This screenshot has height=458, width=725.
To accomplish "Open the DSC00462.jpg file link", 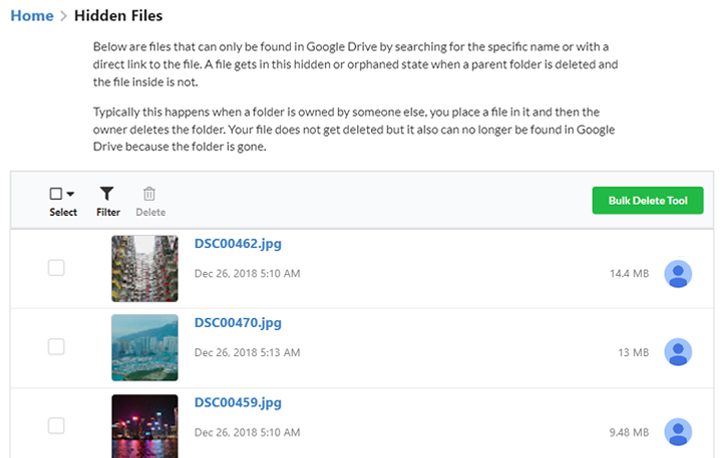I will (x=238, y=244).
